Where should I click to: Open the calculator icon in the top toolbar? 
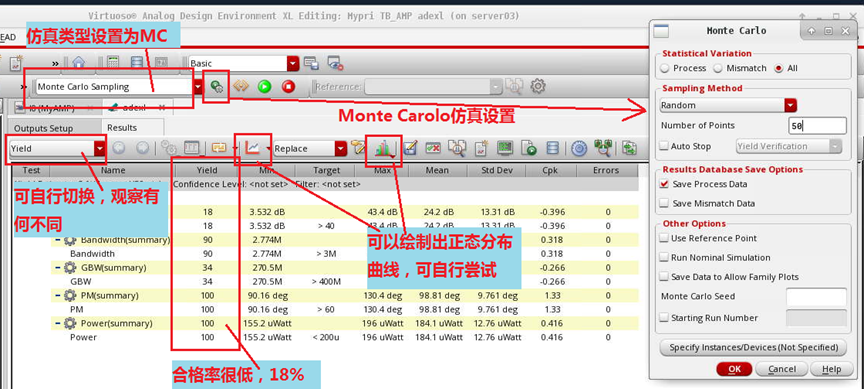[114, 63]
